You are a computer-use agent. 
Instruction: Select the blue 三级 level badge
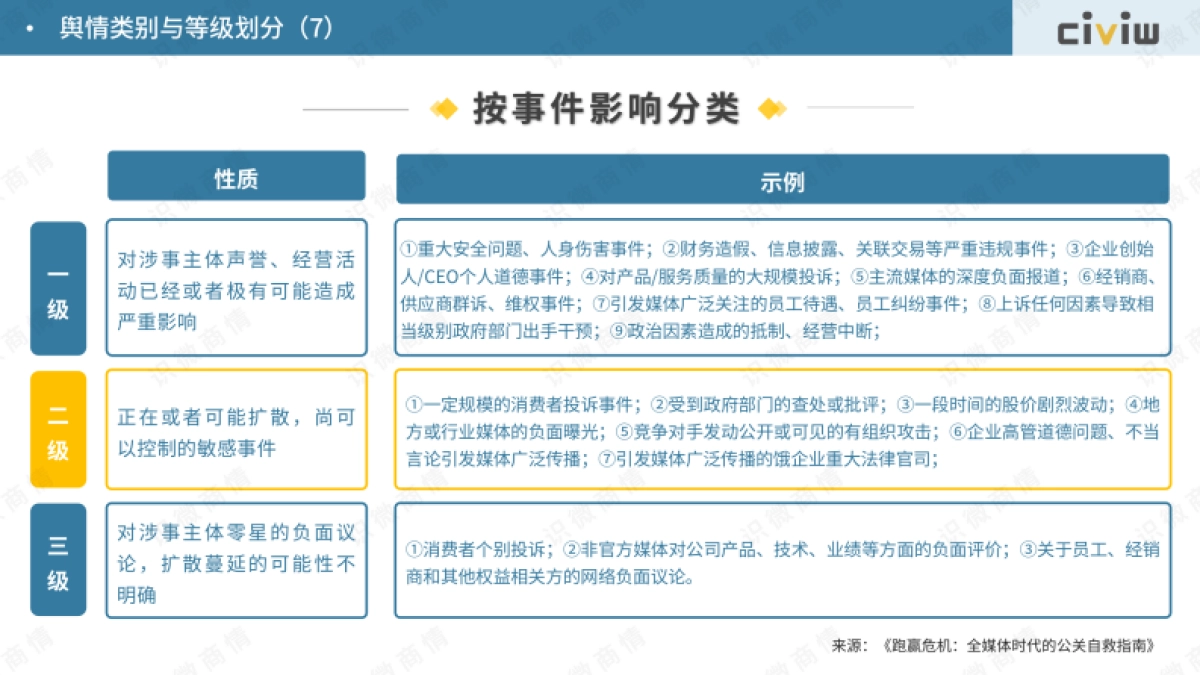58,560
